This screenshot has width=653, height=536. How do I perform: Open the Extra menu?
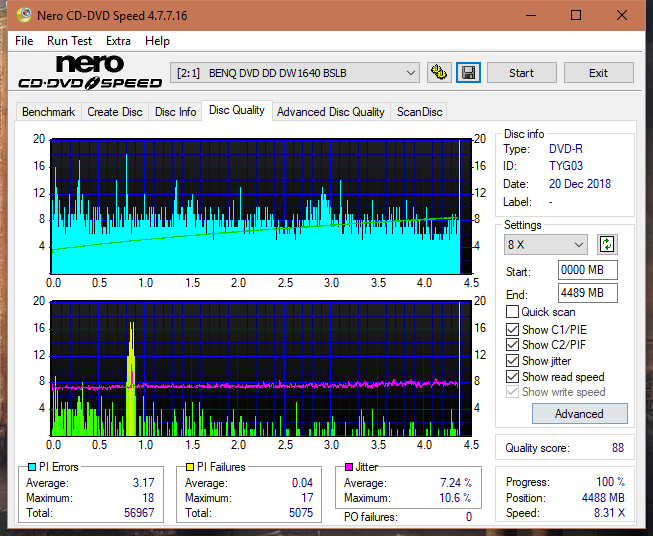pyautogui.click(x=118, y=41)
